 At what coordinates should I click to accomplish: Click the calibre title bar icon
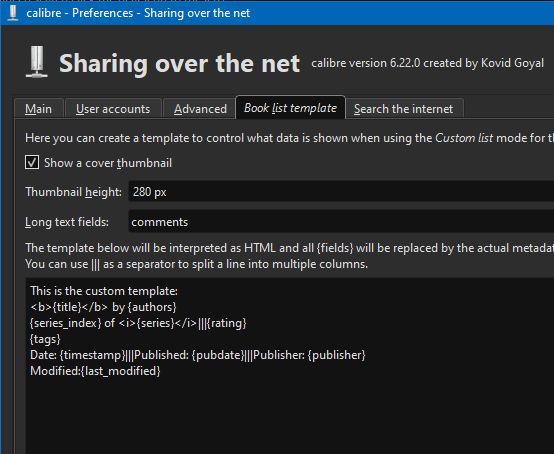[13, 13]
